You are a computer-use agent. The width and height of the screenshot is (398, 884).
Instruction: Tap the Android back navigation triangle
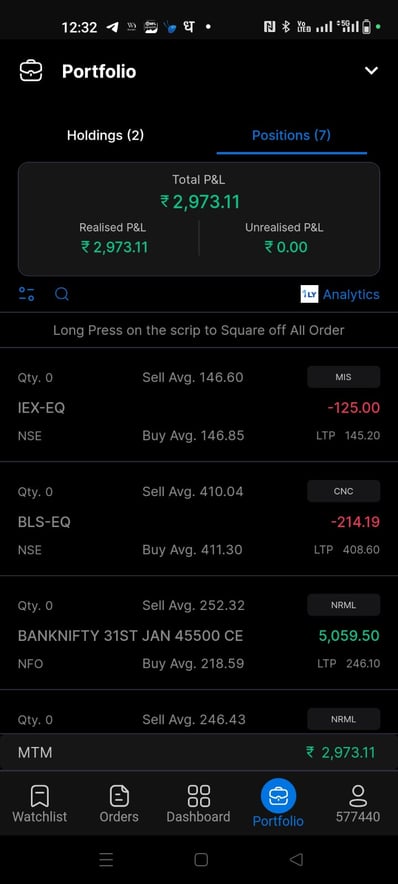point(296,859)
